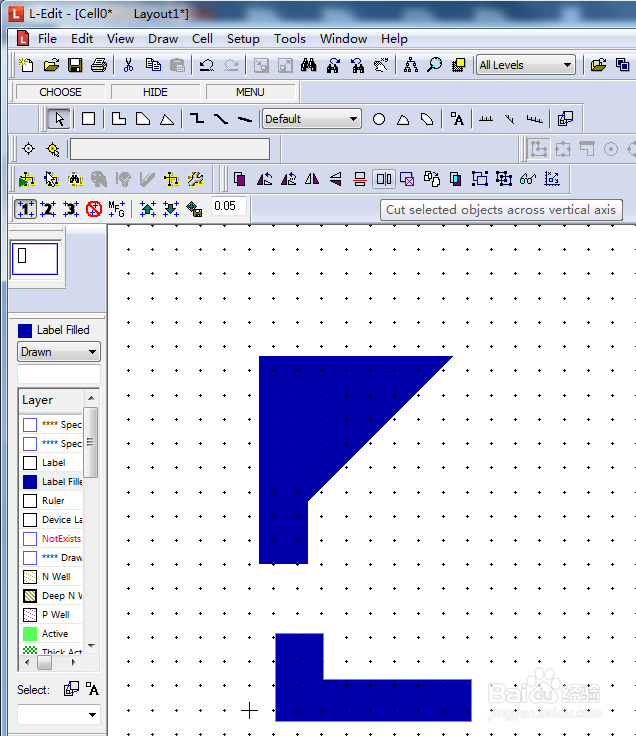This screenshot has height=736, width=636.
Task: Select the 45-degree polygon tool
Action: pyautogui.click(x=142, y=119)
